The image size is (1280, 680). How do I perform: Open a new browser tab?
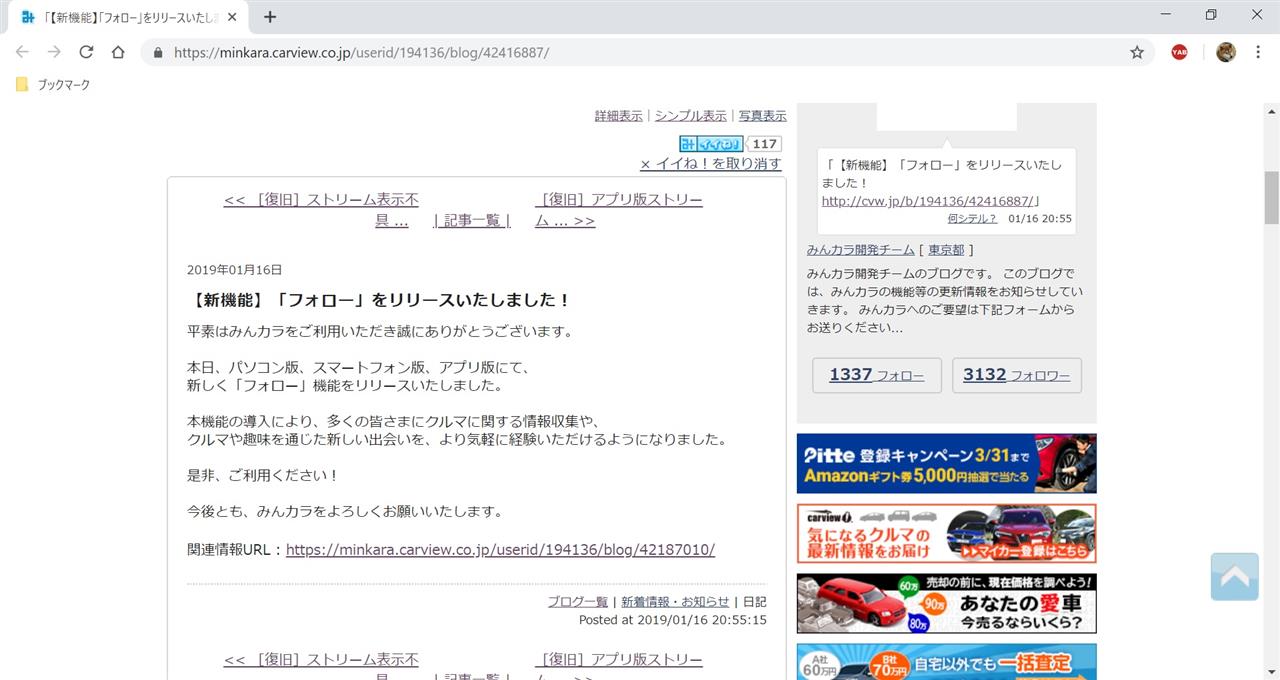point(270,17)
